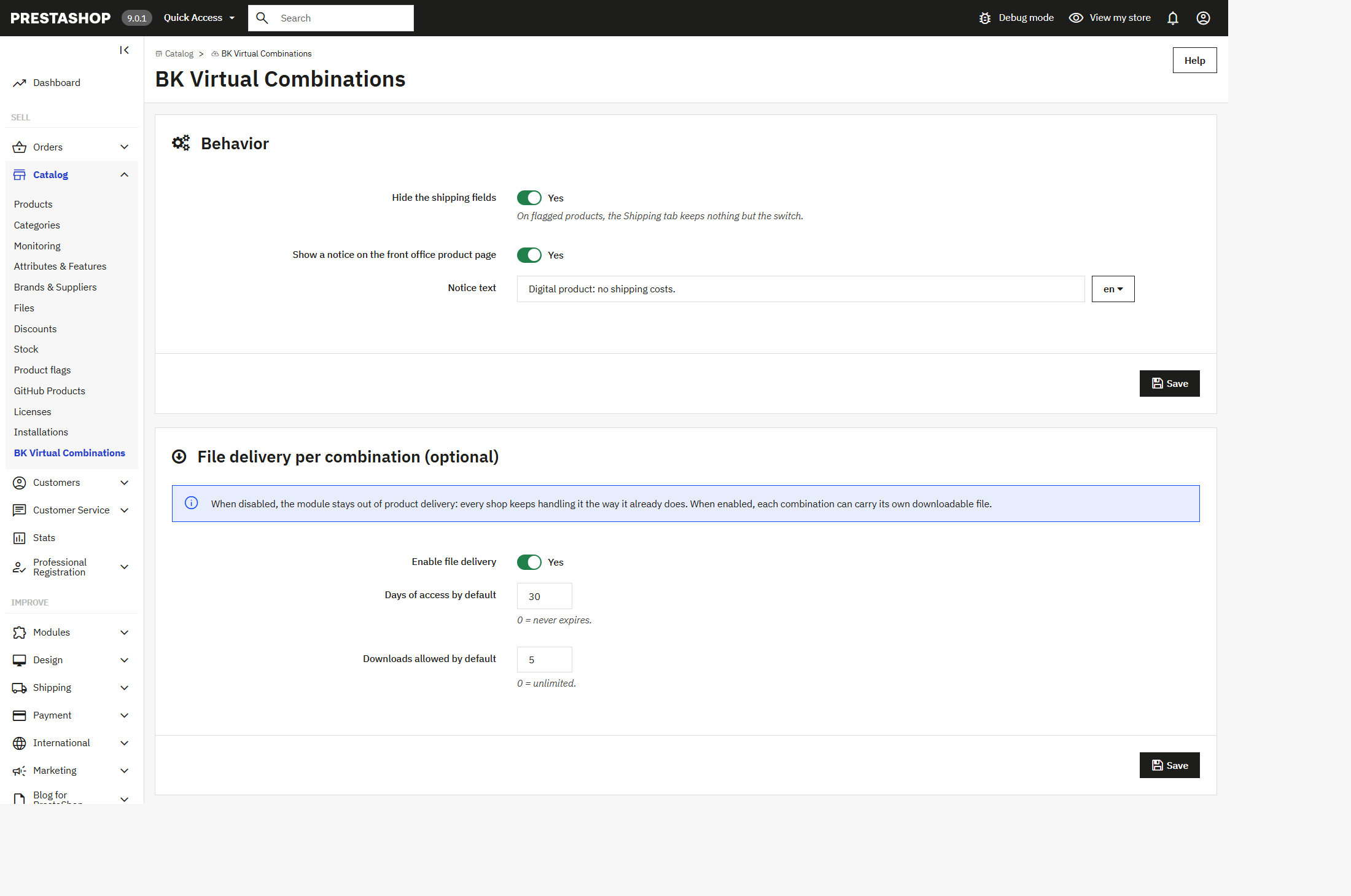Open Brands & Suppliers menu item
Image resolution: width=1351 pixels, height=896 pixels.
[55, 287]
